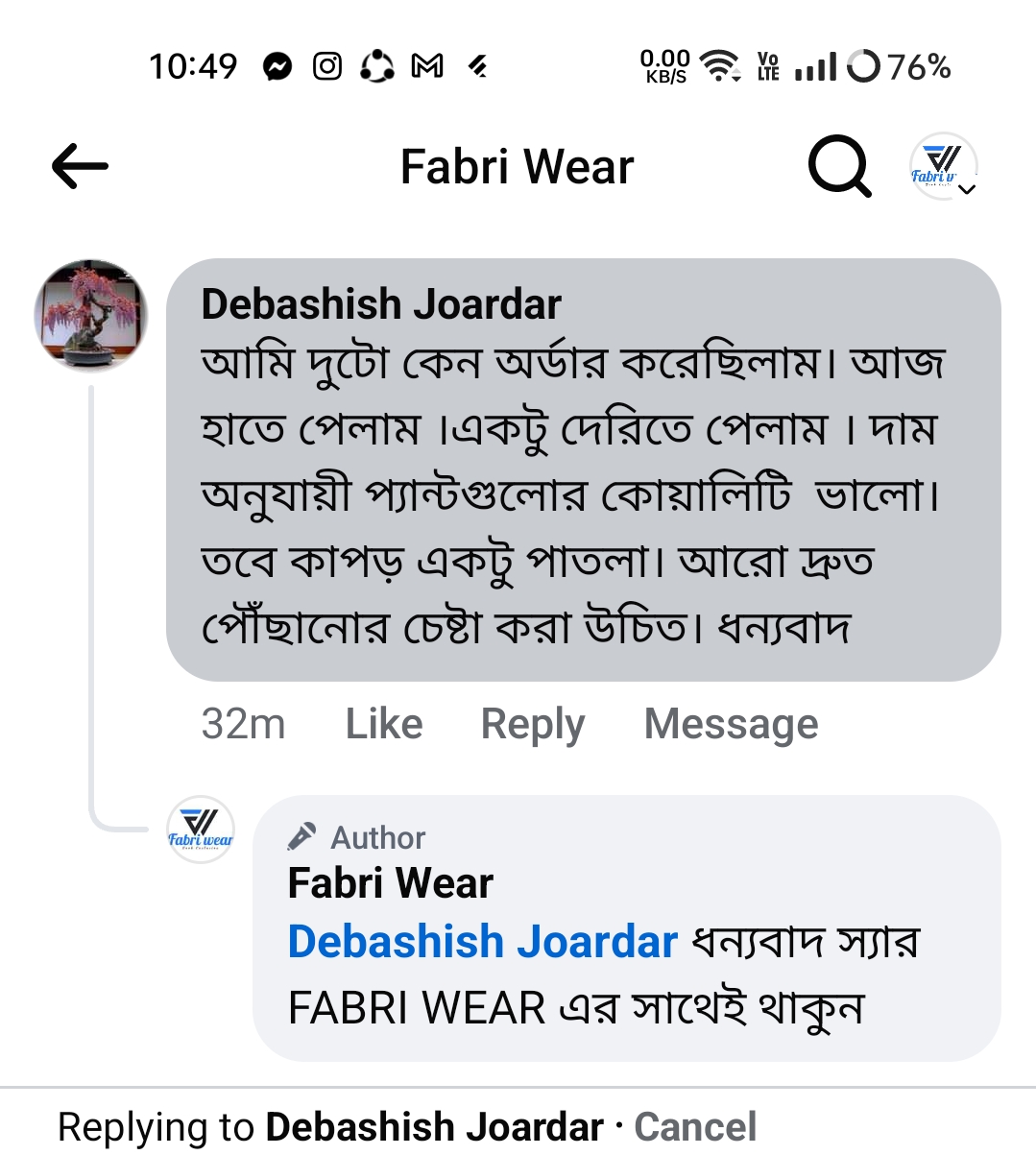Tap the Author pen badge icon
This screenshot has width=1036, height=1155.
tap(301, 837)
